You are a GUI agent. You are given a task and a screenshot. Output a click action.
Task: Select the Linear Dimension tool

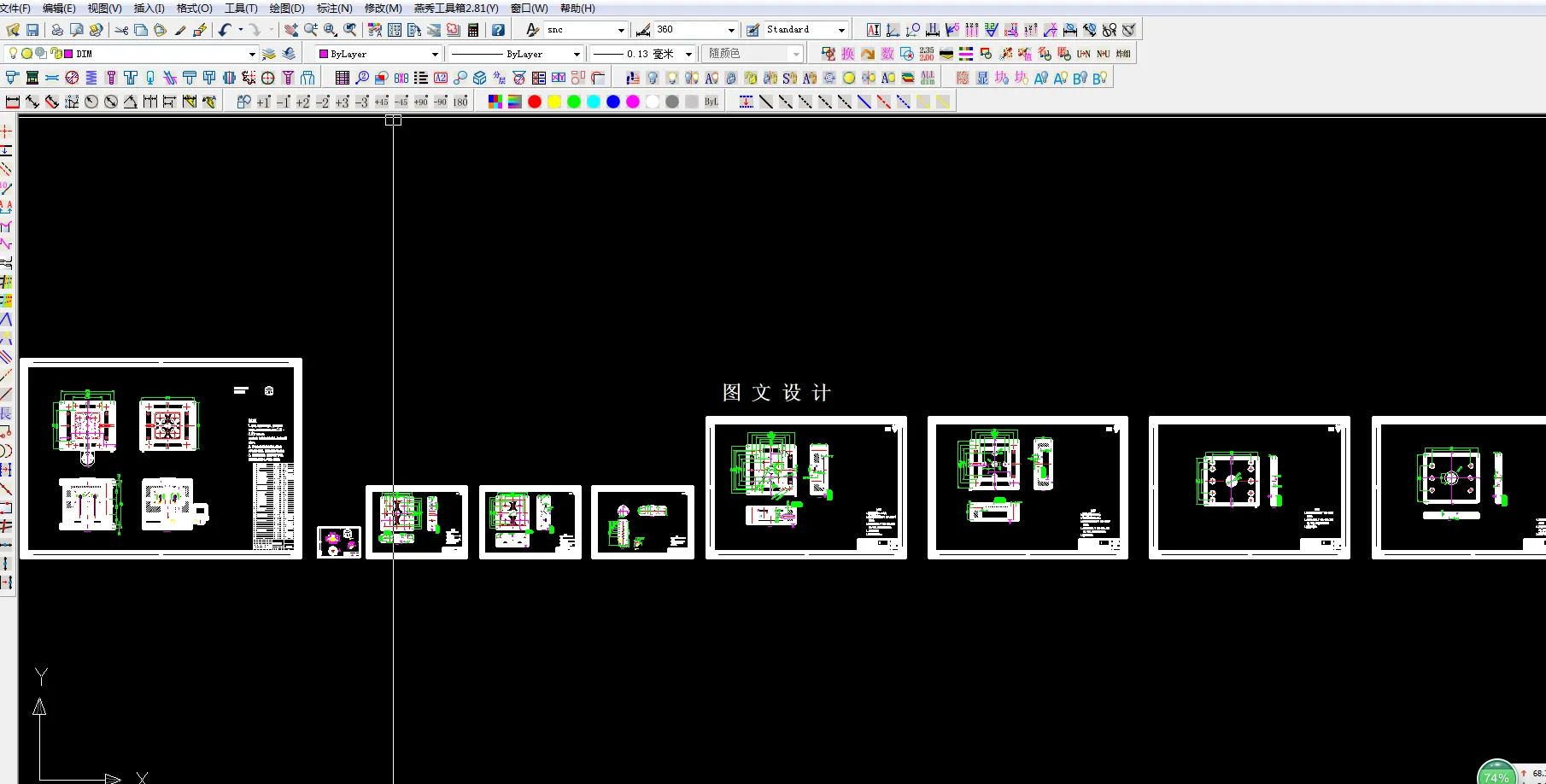pyautogui.click(x=13, y=102)
